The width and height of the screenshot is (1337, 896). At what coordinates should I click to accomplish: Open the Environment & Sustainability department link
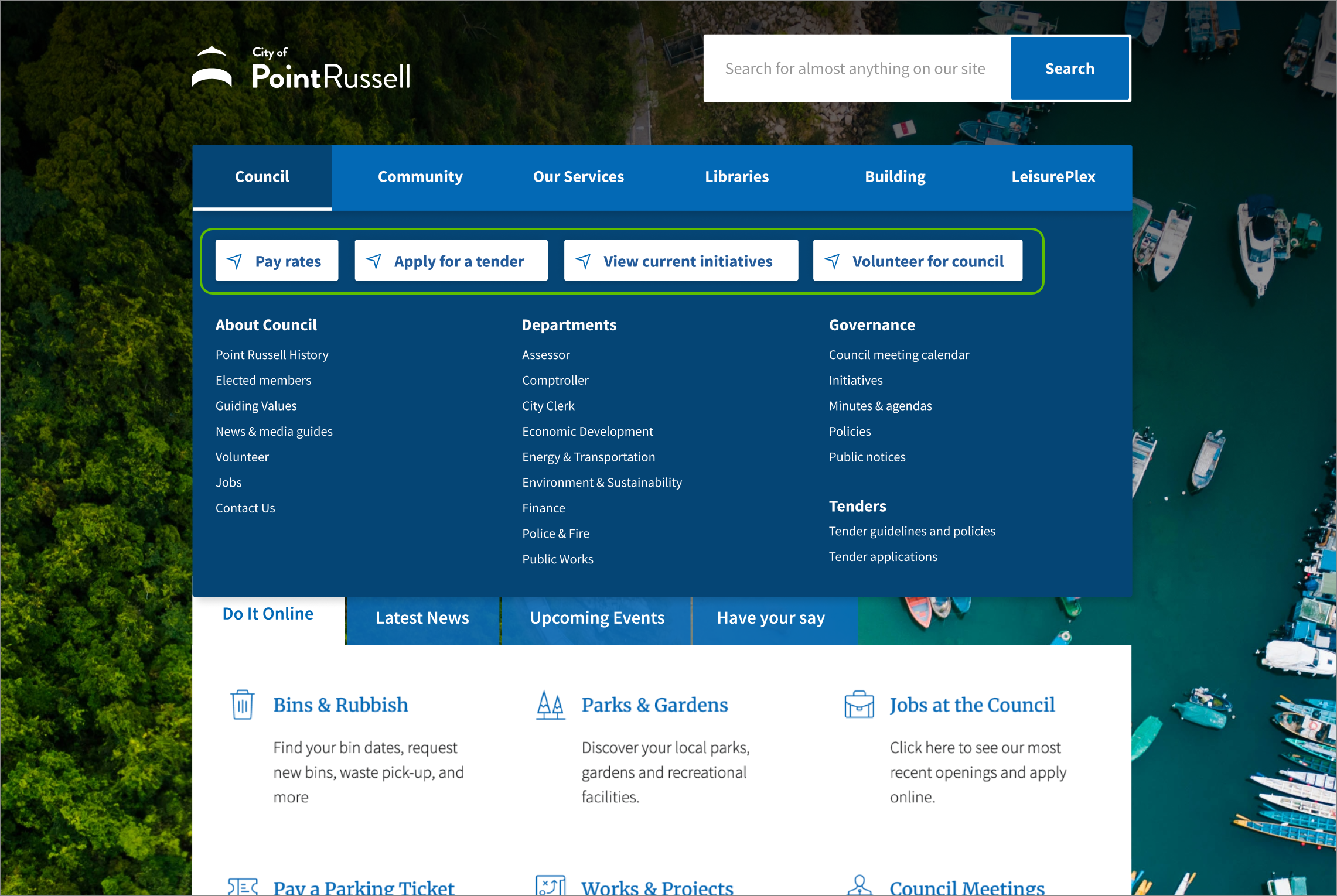coord(602,483)
